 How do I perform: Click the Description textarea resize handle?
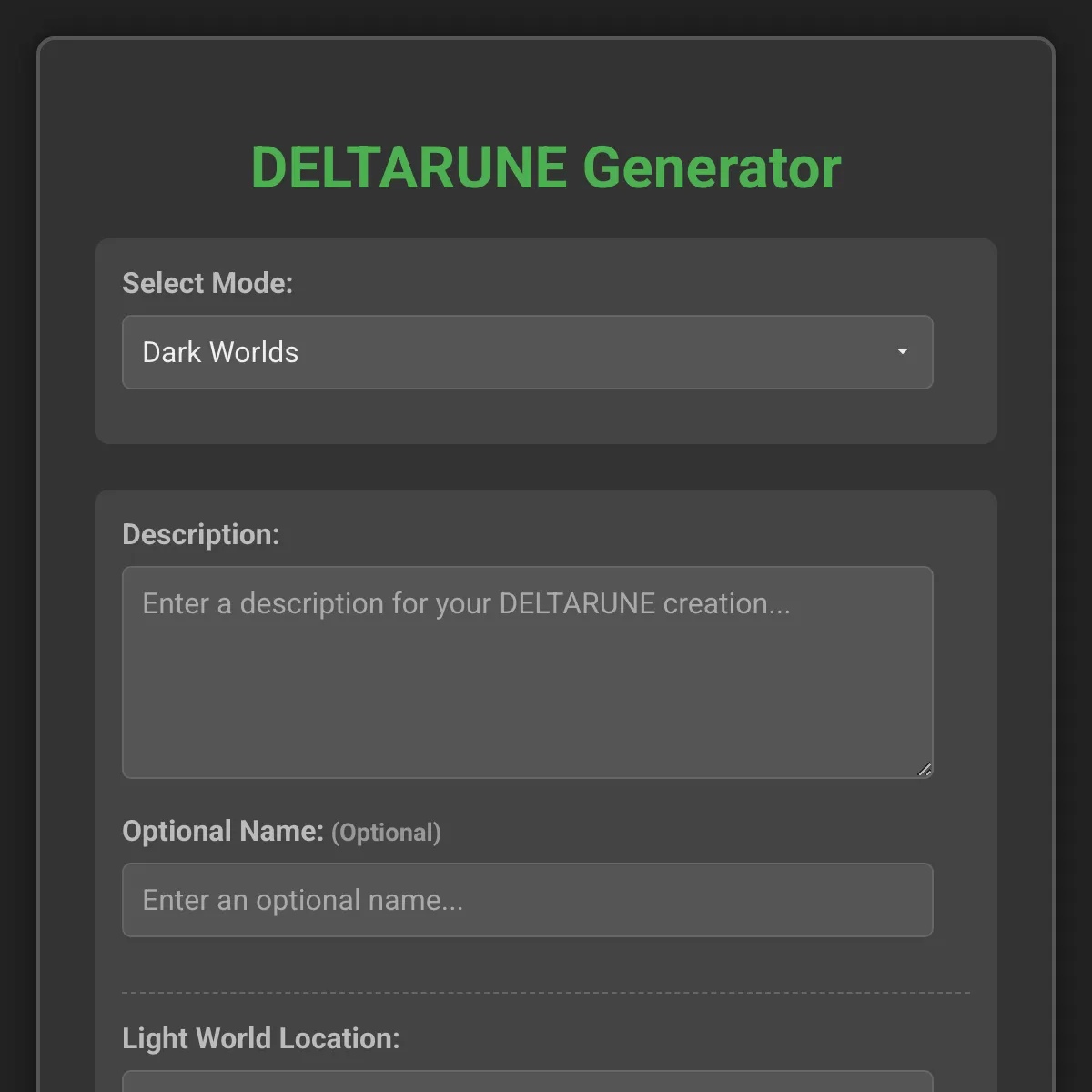point(925,770)
